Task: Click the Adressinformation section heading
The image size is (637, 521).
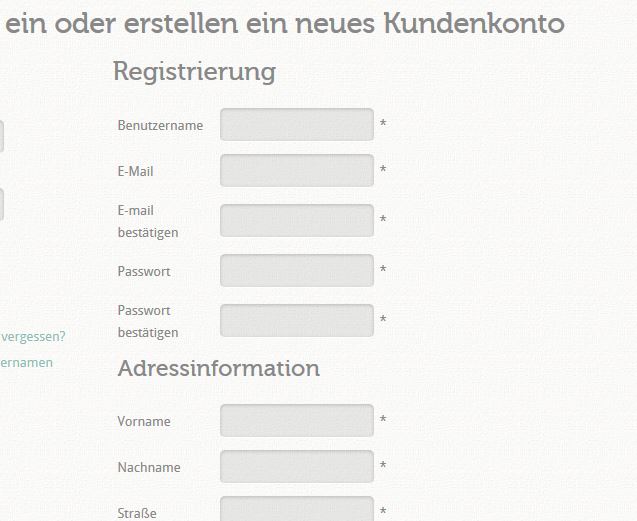Action: click(x=218, y=368)
